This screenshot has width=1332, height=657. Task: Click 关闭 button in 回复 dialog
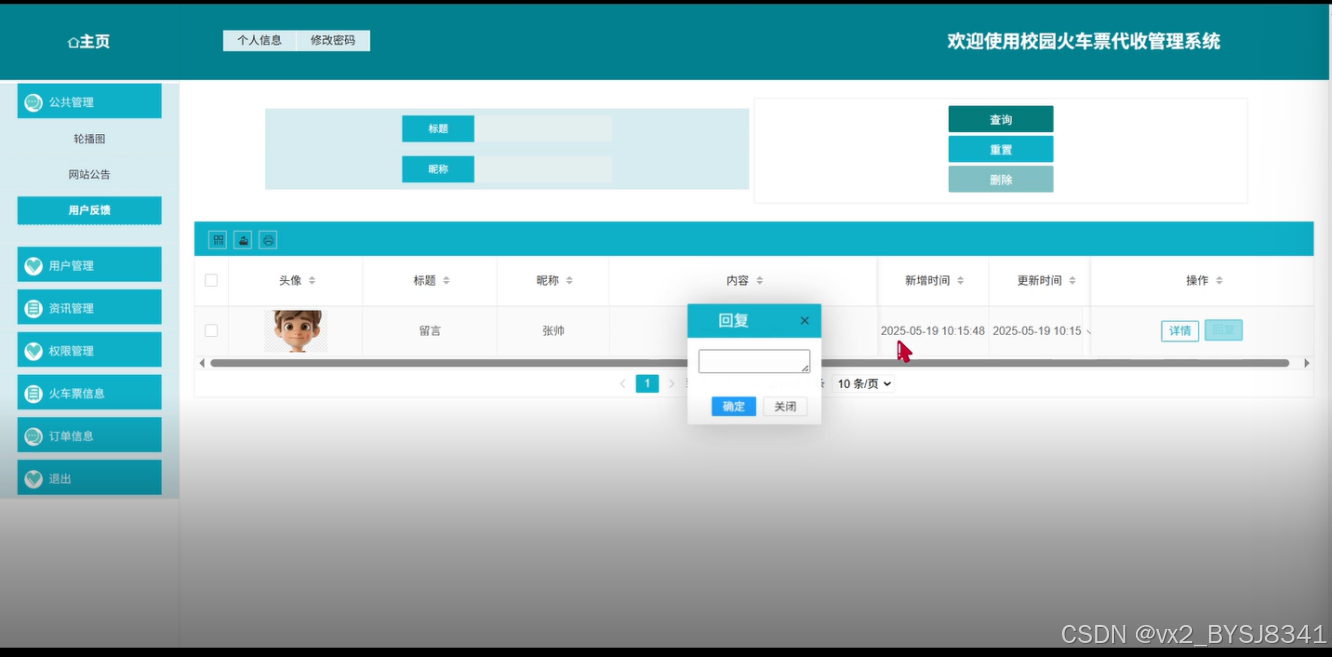(785, 406)
